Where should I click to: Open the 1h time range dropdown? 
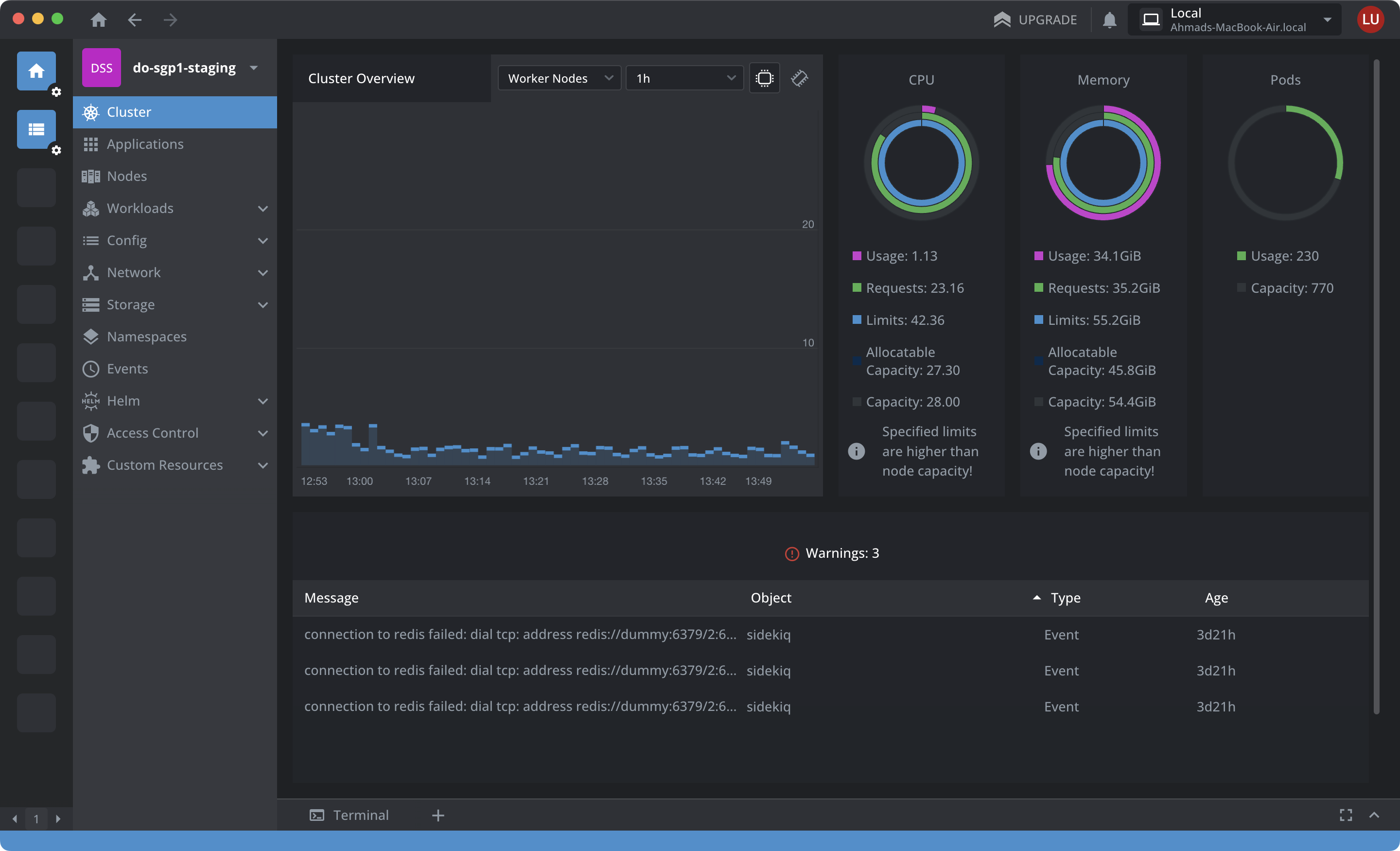tap(684, 78)
